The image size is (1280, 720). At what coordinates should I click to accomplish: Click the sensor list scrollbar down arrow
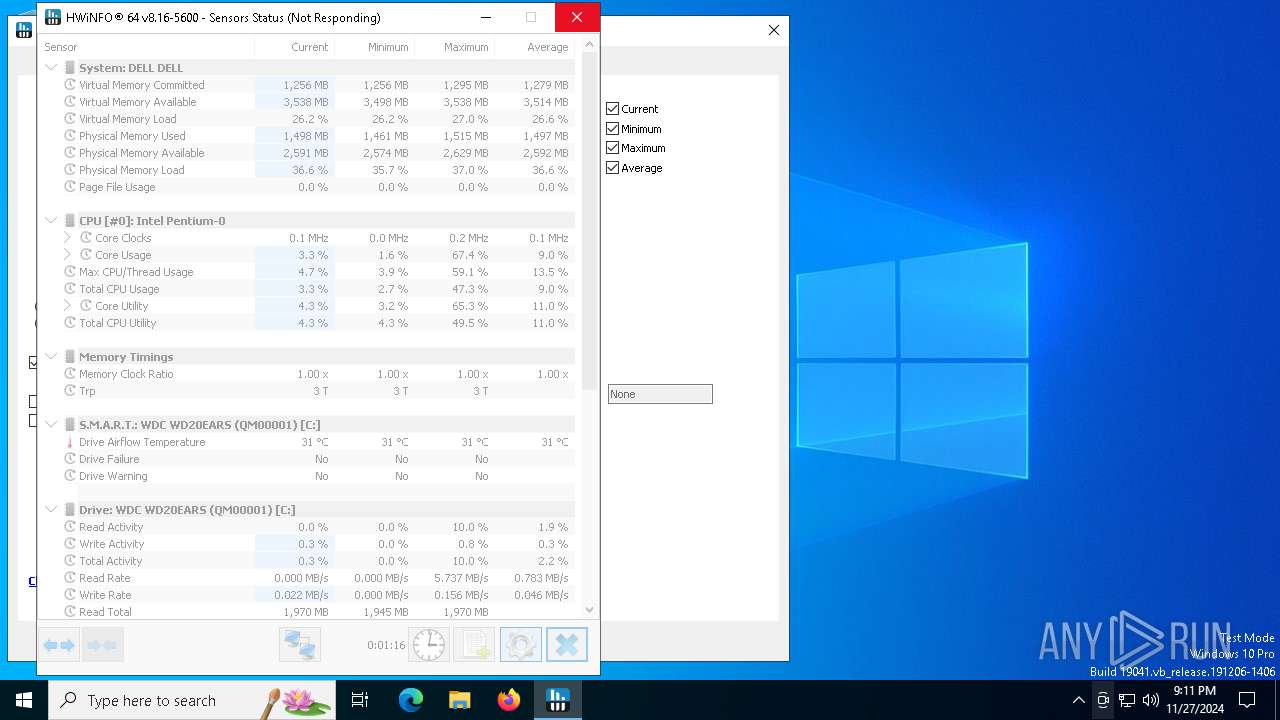(589, 609)
